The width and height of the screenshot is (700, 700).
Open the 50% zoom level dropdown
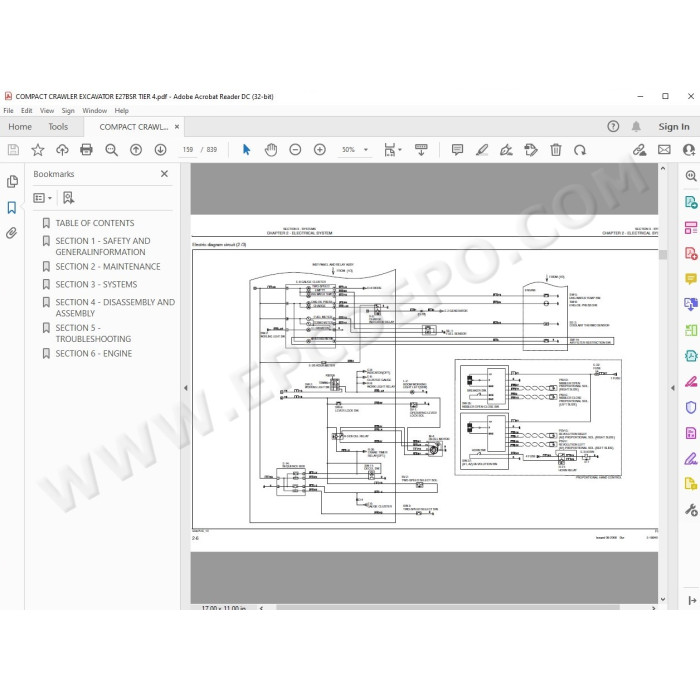coord(355,150)
